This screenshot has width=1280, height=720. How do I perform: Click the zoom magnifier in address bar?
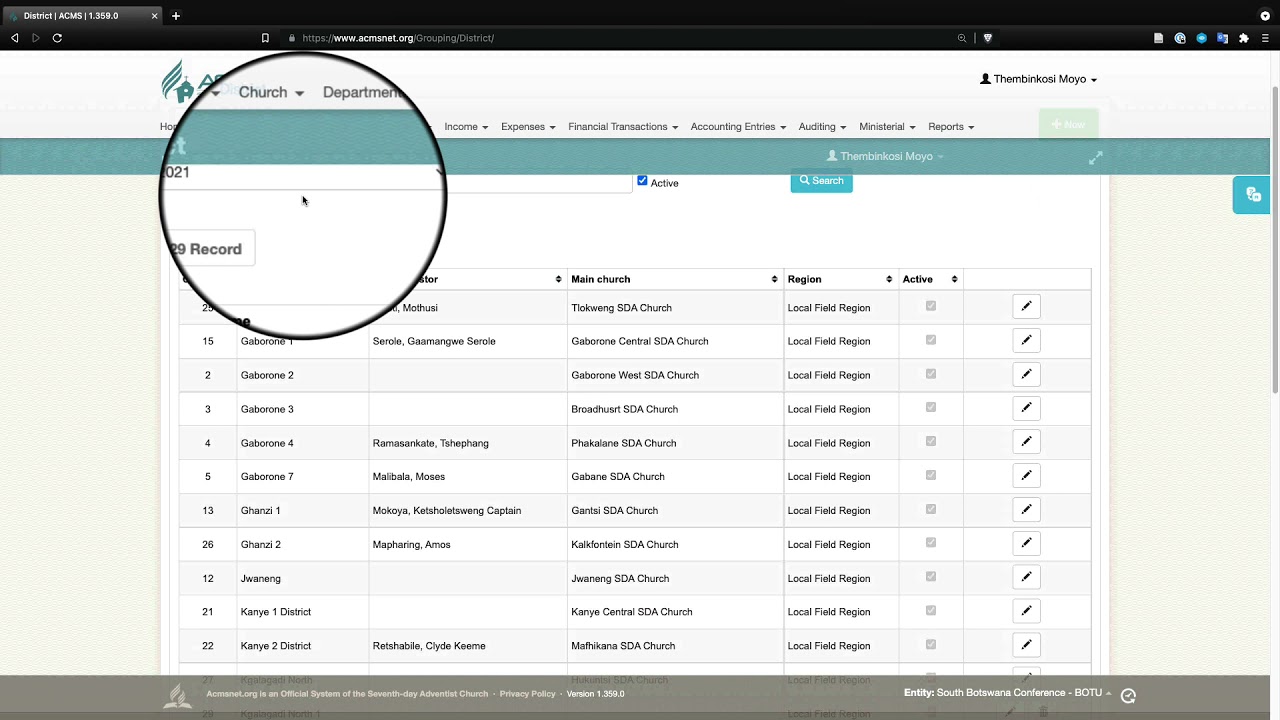(962, 38)
